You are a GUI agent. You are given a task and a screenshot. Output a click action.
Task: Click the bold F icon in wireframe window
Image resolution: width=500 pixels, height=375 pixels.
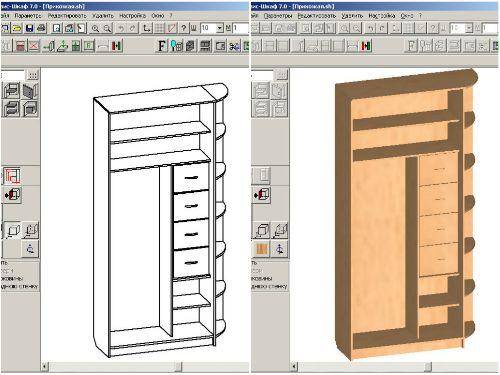click(162, 46)
